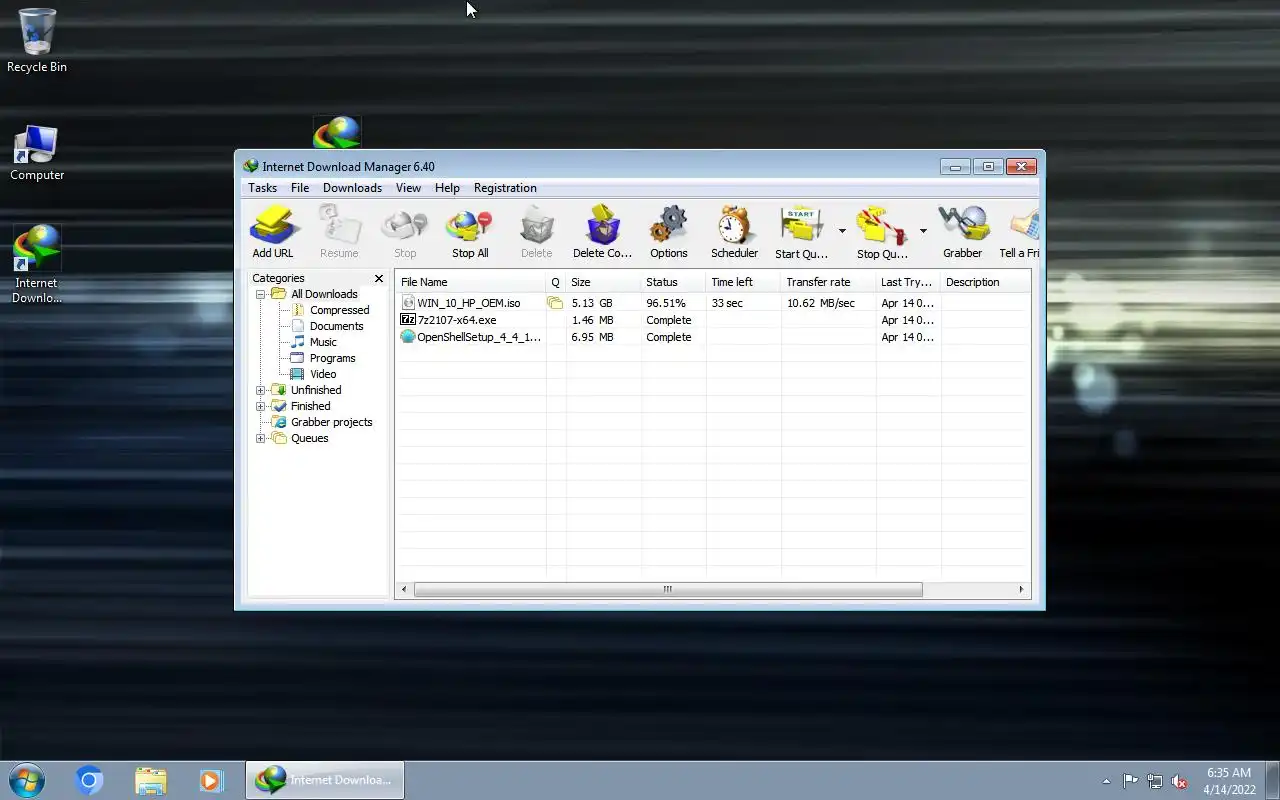This screenshot has width=1280, height=800.
Task: Click the Tell a Friend icon
Action: tap(1019, 232)
